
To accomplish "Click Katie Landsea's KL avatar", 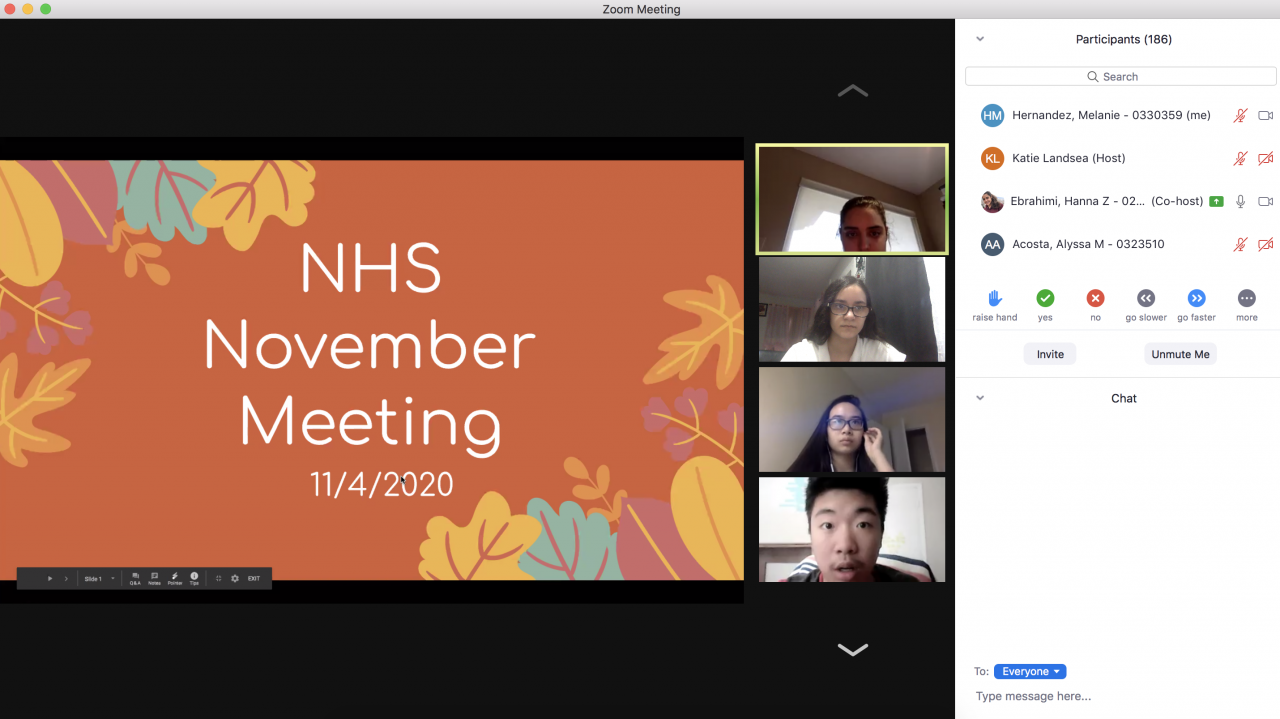I will (992, 158).
